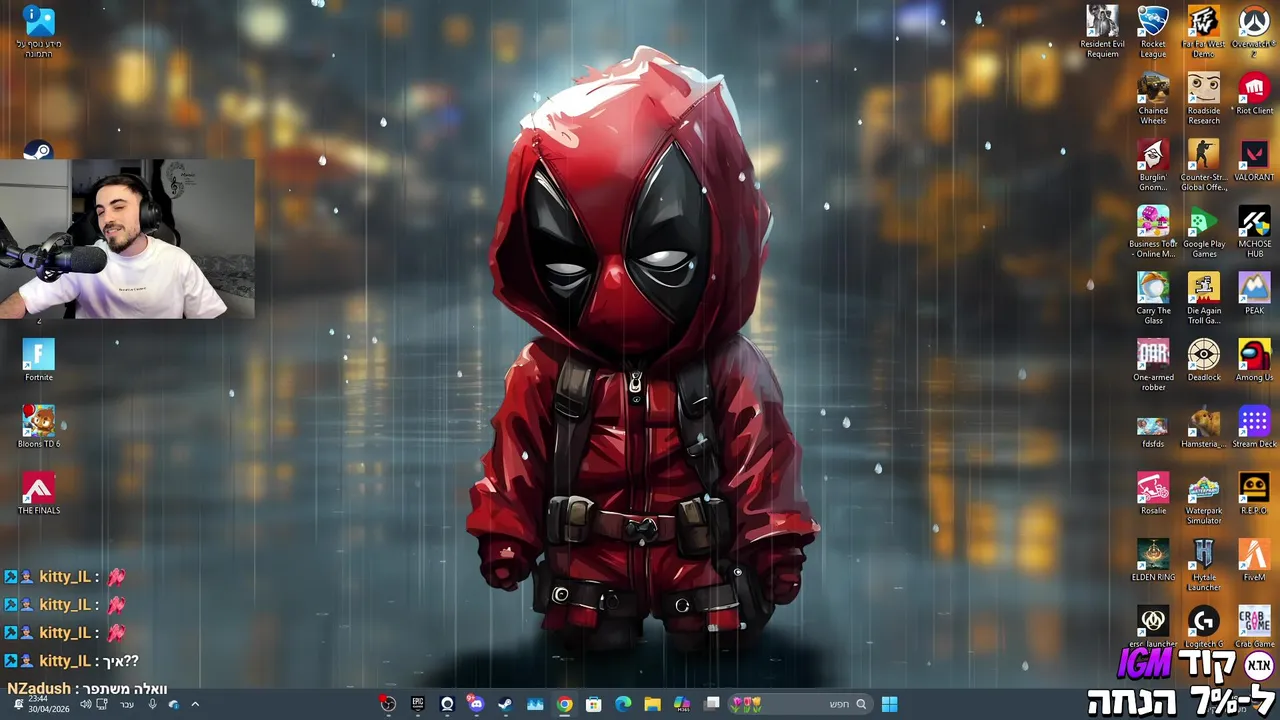Select the Overwatch 2 desktop icon
Viewport: 1280px width, 720px height.
(x=1254, y=31)
